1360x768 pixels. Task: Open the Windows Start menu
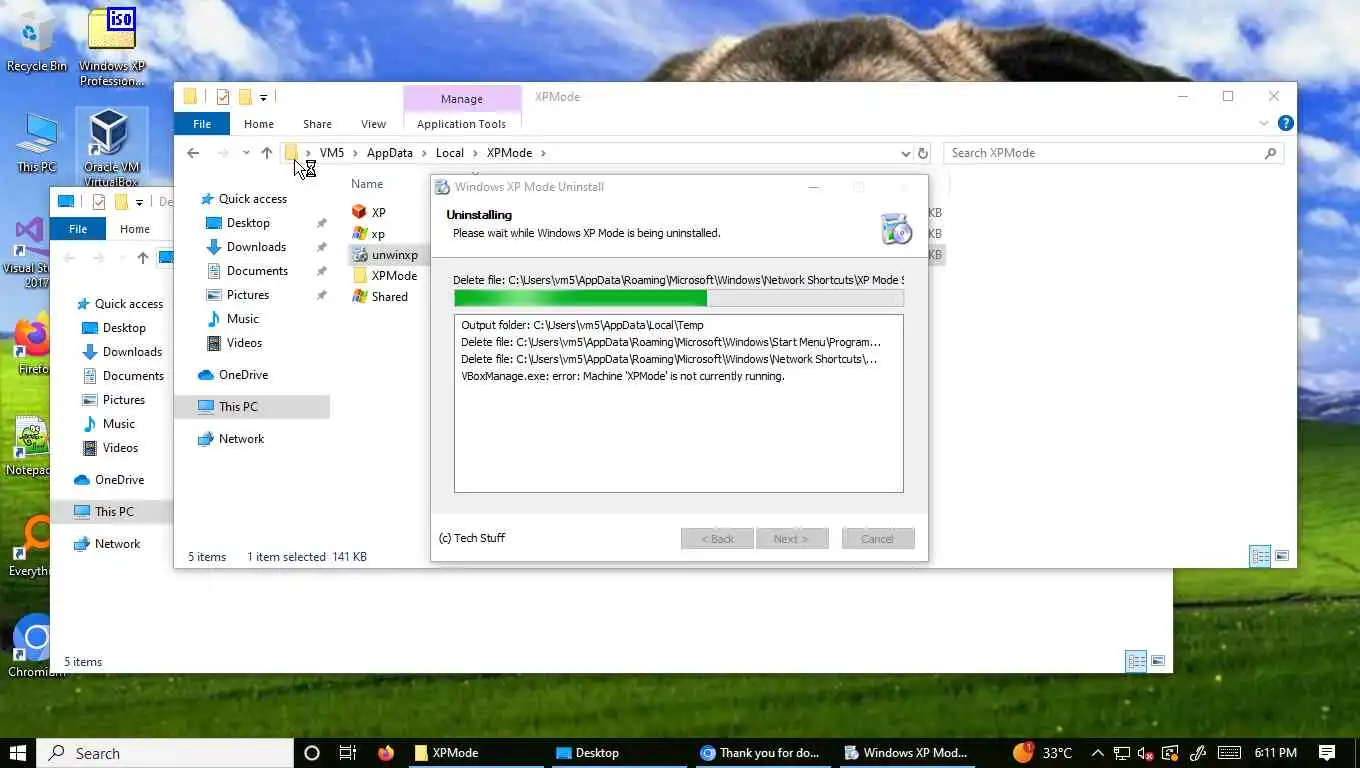[18, 753]
